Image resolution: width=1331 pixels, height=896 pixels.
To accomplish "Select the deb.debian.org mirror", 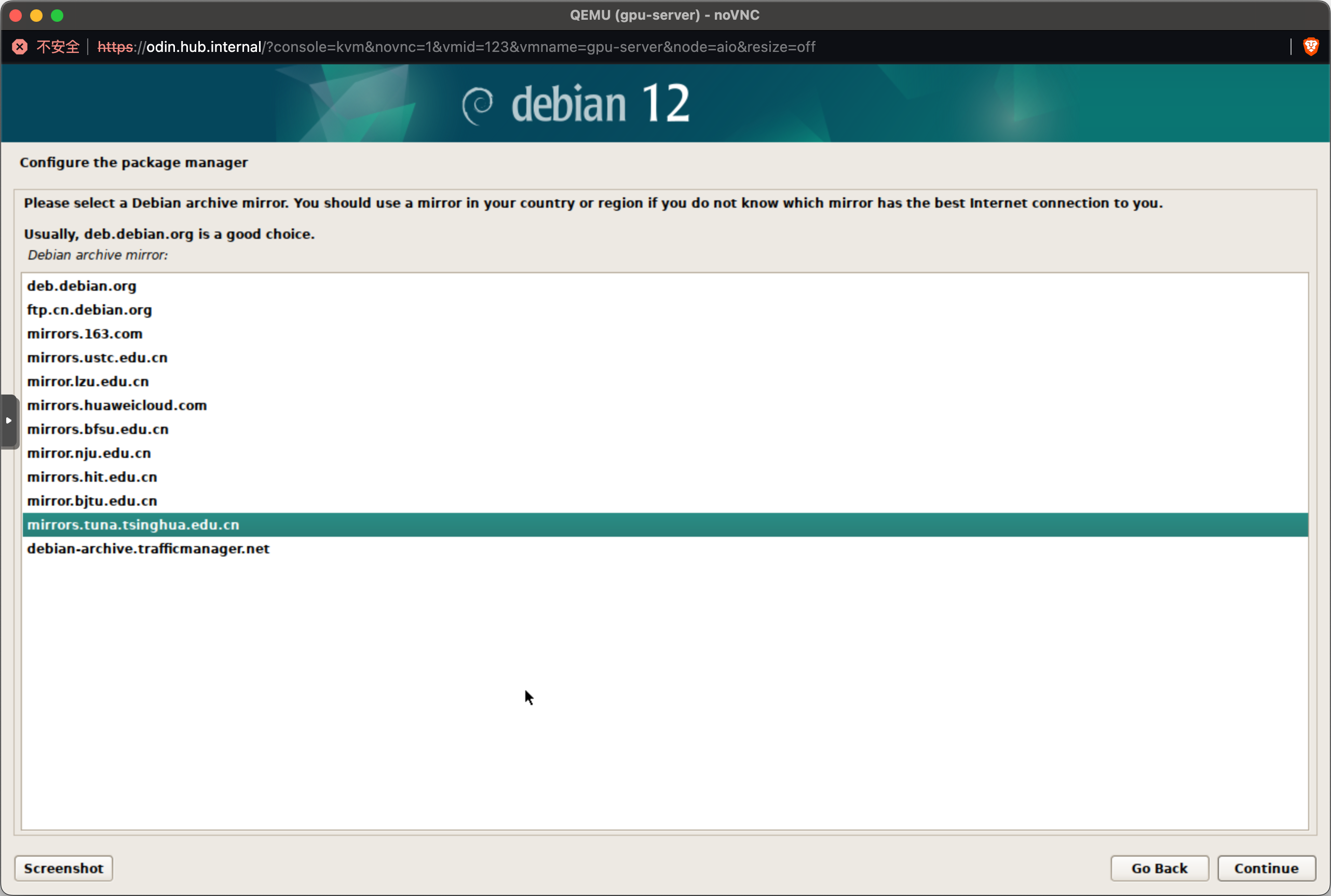I will click(x=665, y=286).
